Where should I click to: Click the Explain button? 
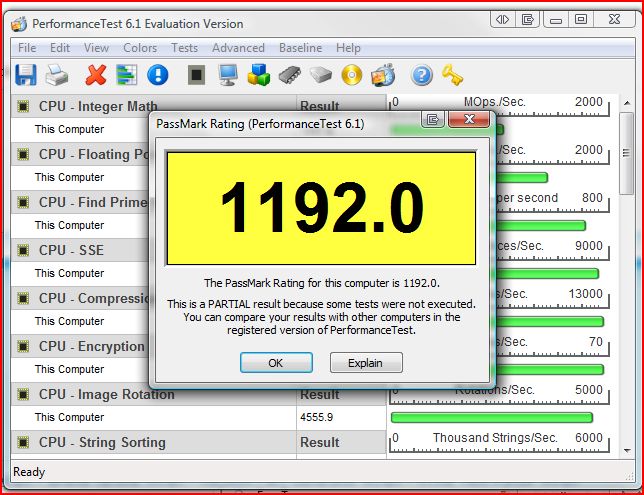366,363
